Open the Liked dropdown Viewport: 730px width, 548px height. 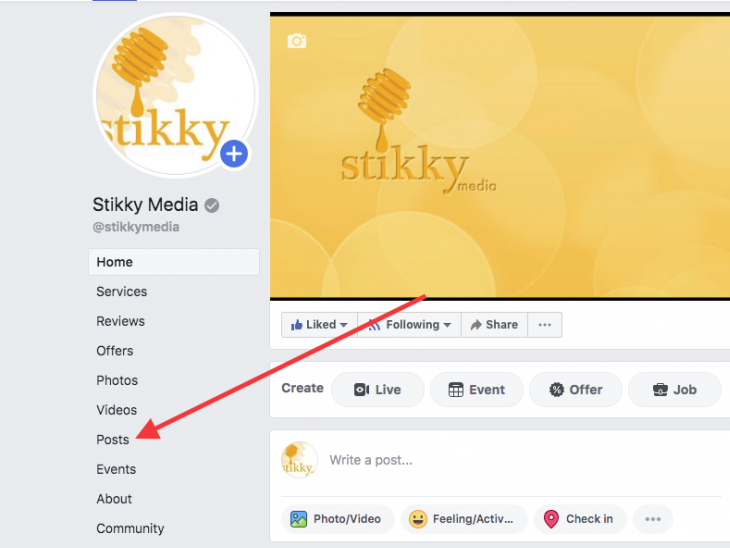tap(319, 325)
